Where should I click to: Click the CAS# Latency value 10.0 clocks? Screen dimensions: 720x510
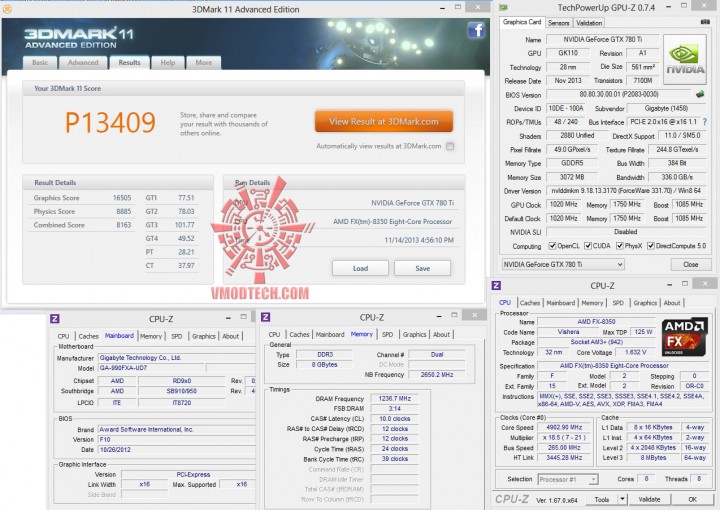[395, 419]
